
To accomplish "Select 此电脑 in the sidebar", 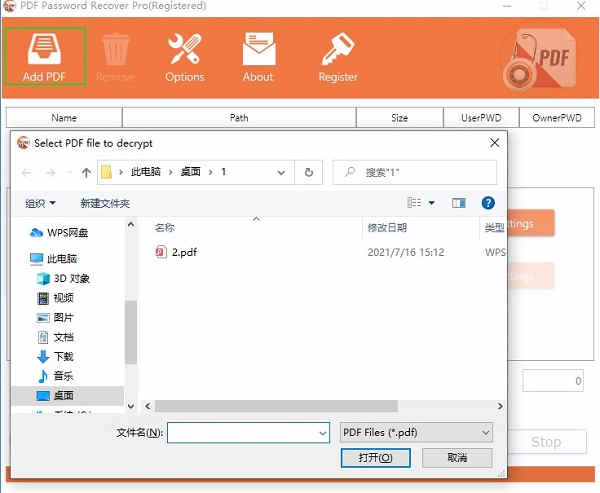I will pyautogui.click(x=54, y=259).
